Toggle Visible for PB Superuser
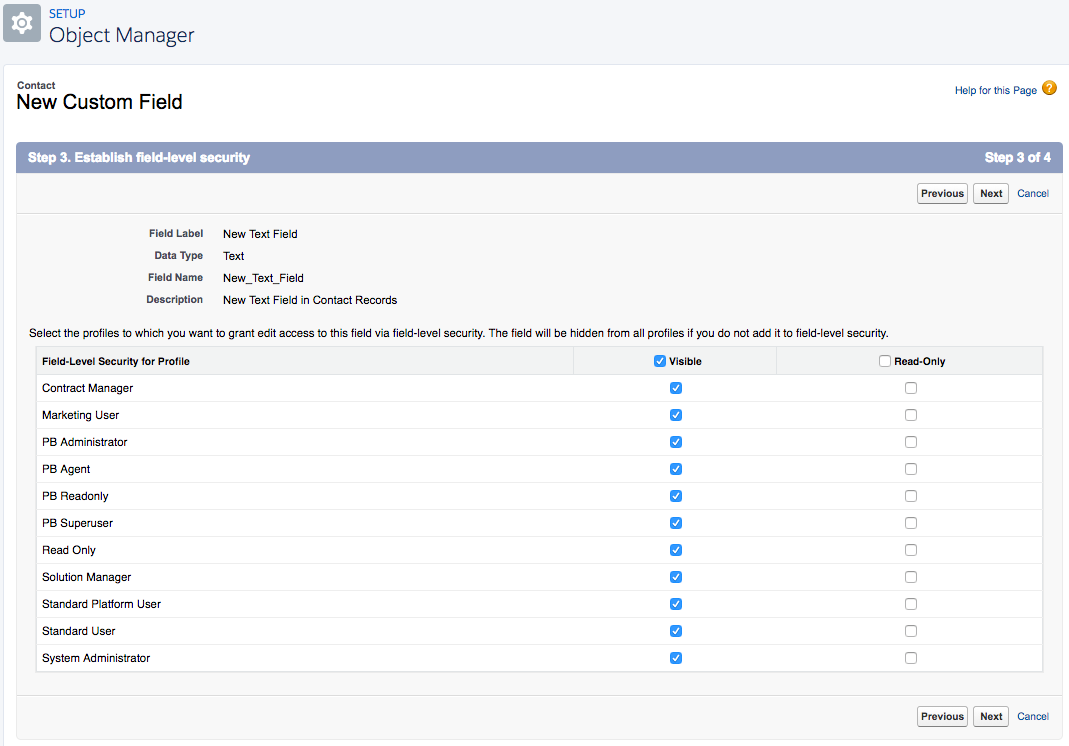This screenshot has height=746, width=1069. [x=675, y=522]
